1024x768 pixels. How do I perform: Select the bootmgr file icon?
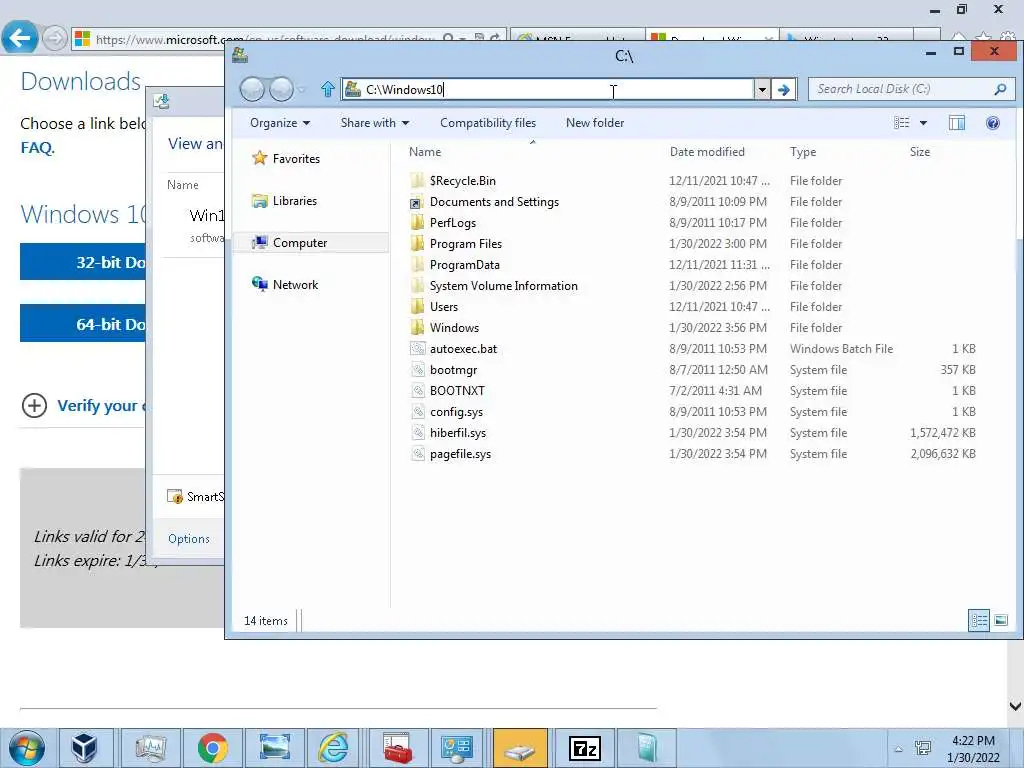[x=417, y=370]
